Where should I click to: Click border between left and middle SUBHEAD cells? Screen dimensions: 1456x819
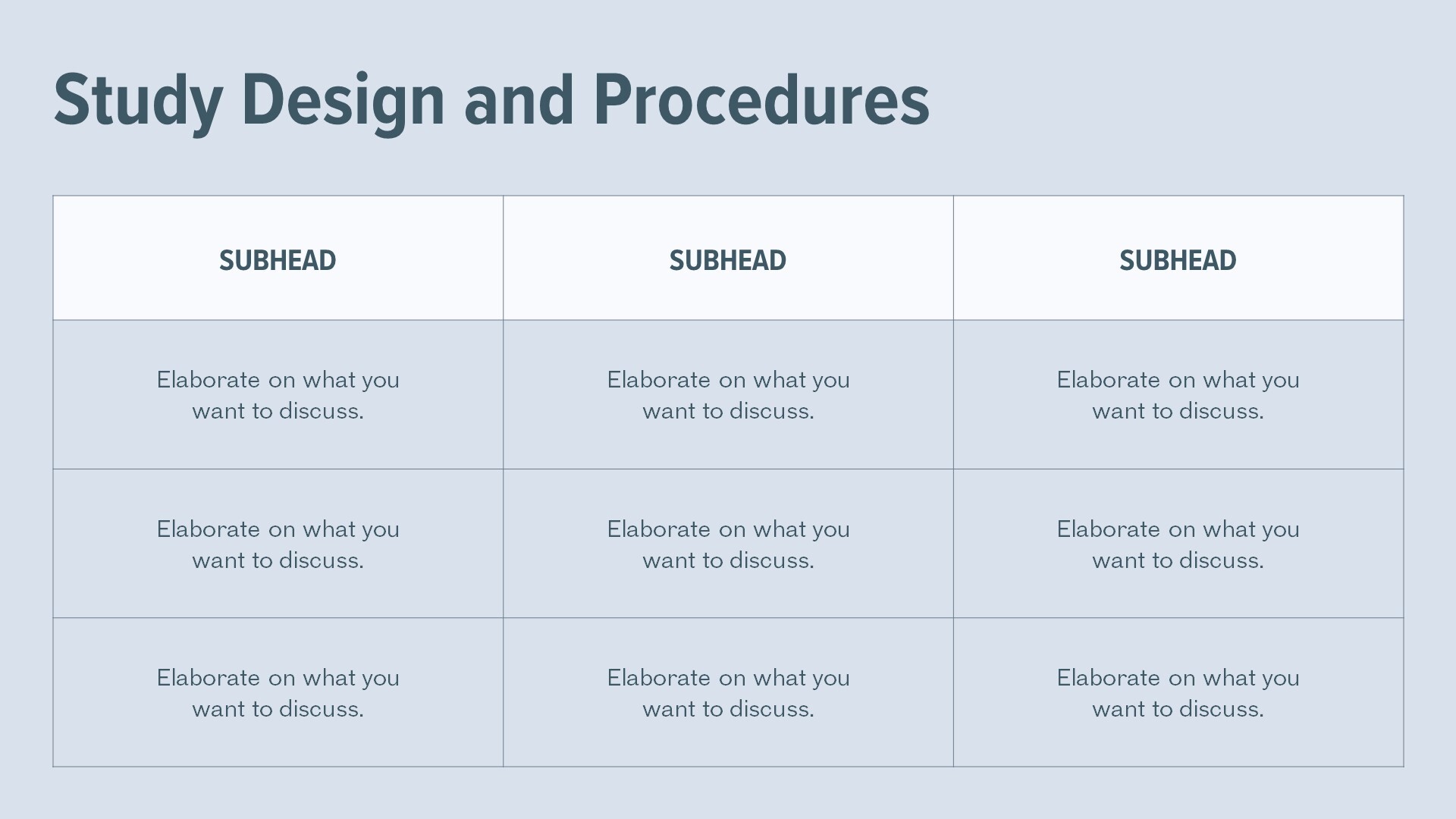503,258
